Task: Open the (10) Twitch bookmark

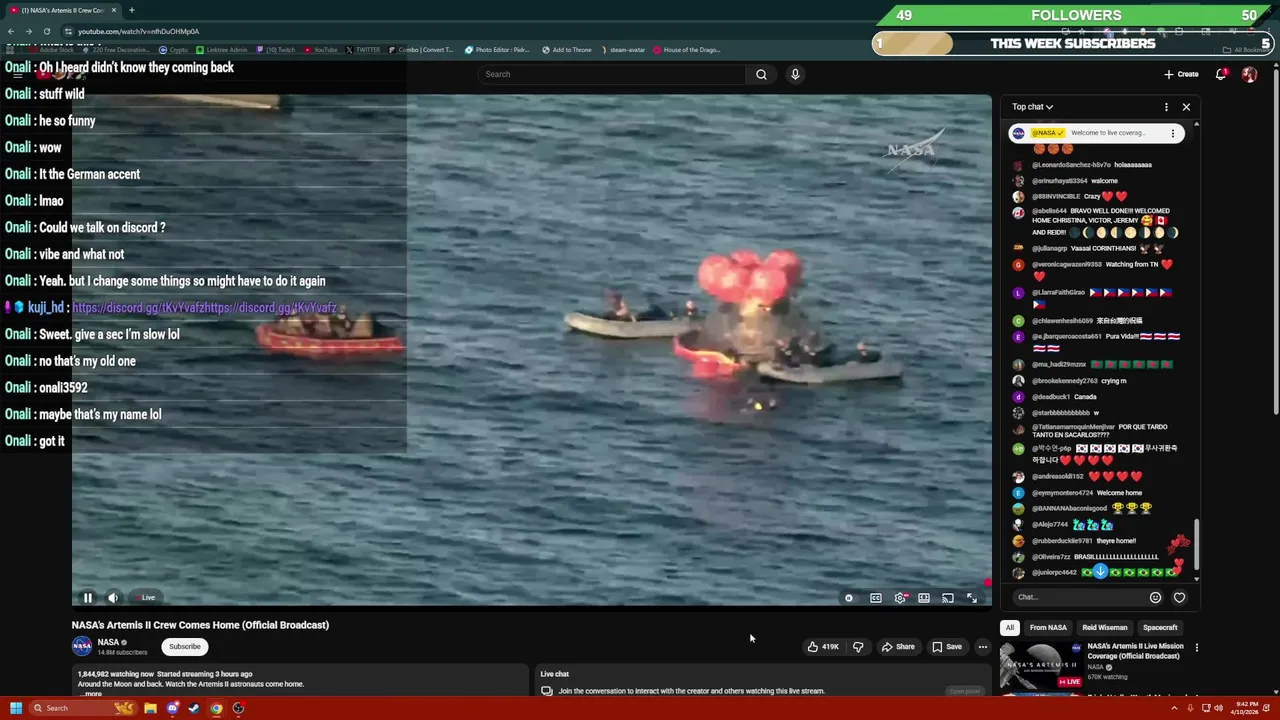Action: (x=276, y=50)
